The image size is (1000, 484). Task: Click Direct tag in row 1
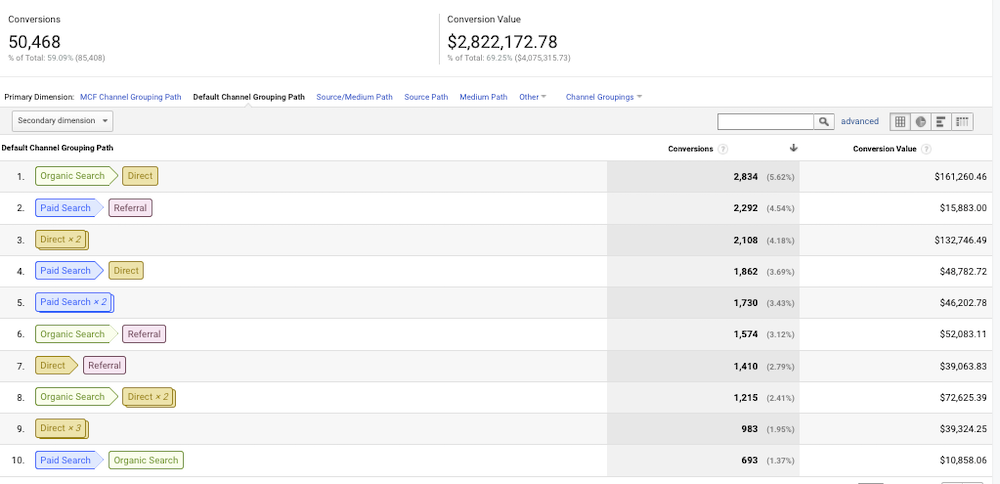tap(140, 176)
